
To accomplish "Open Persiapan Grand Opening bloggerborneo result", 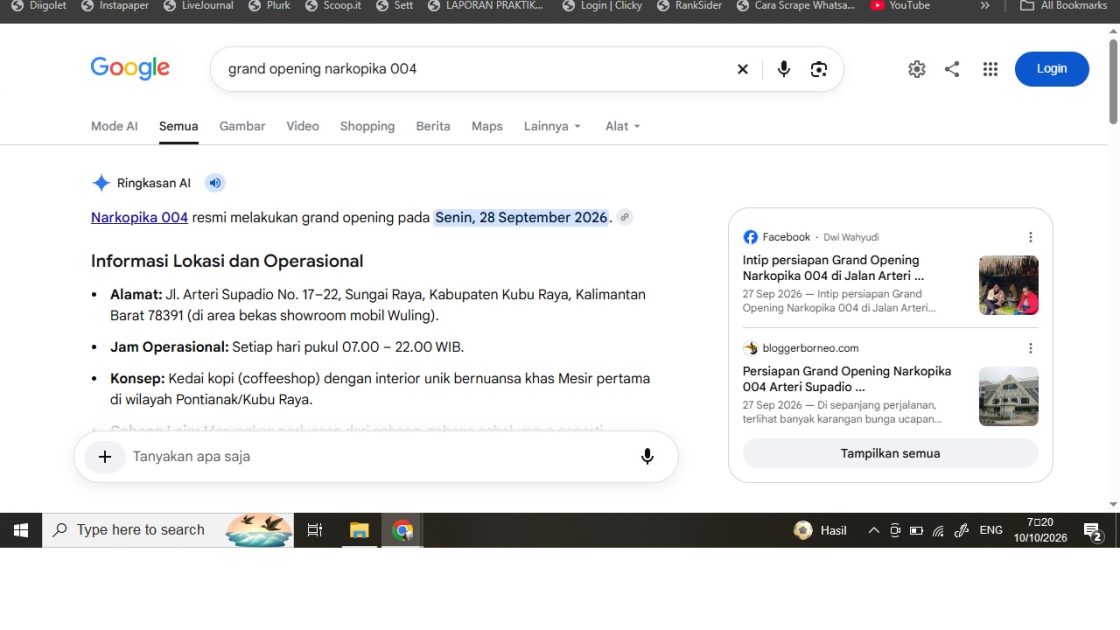I will tap(846, 379).
